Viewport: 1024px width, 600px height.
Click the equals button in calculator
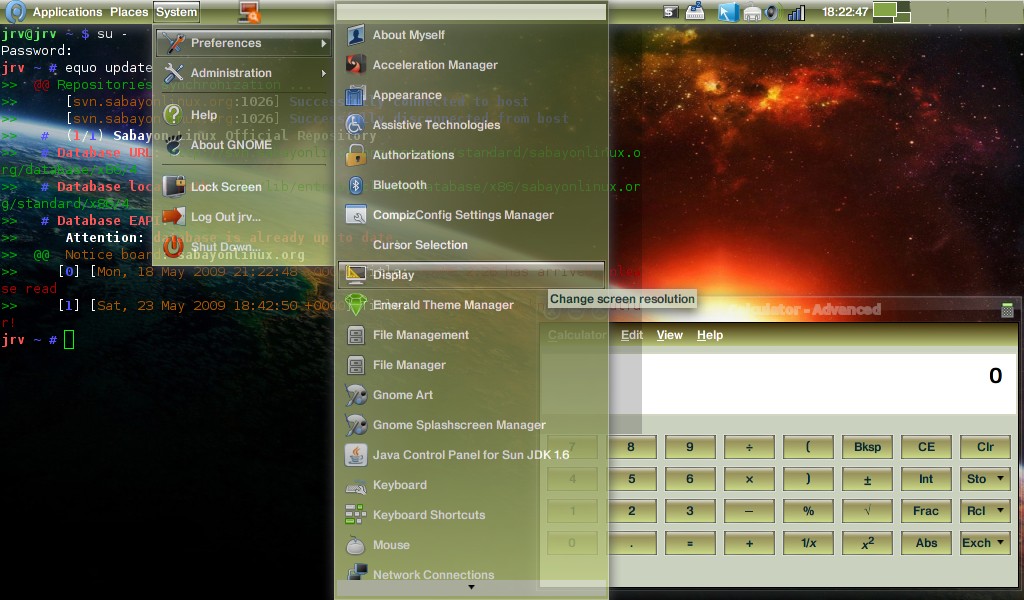click(x=690, y=543)
